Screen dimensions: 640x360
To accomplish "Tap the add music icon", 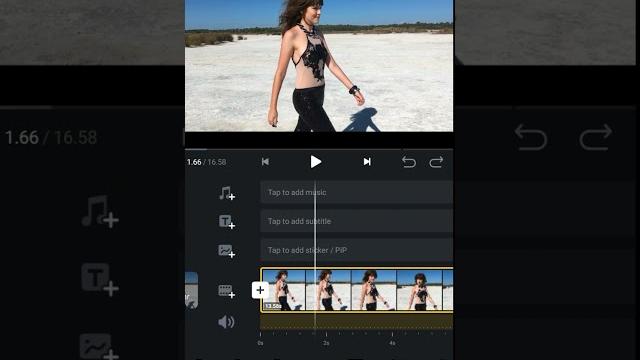I will (227, 193).
